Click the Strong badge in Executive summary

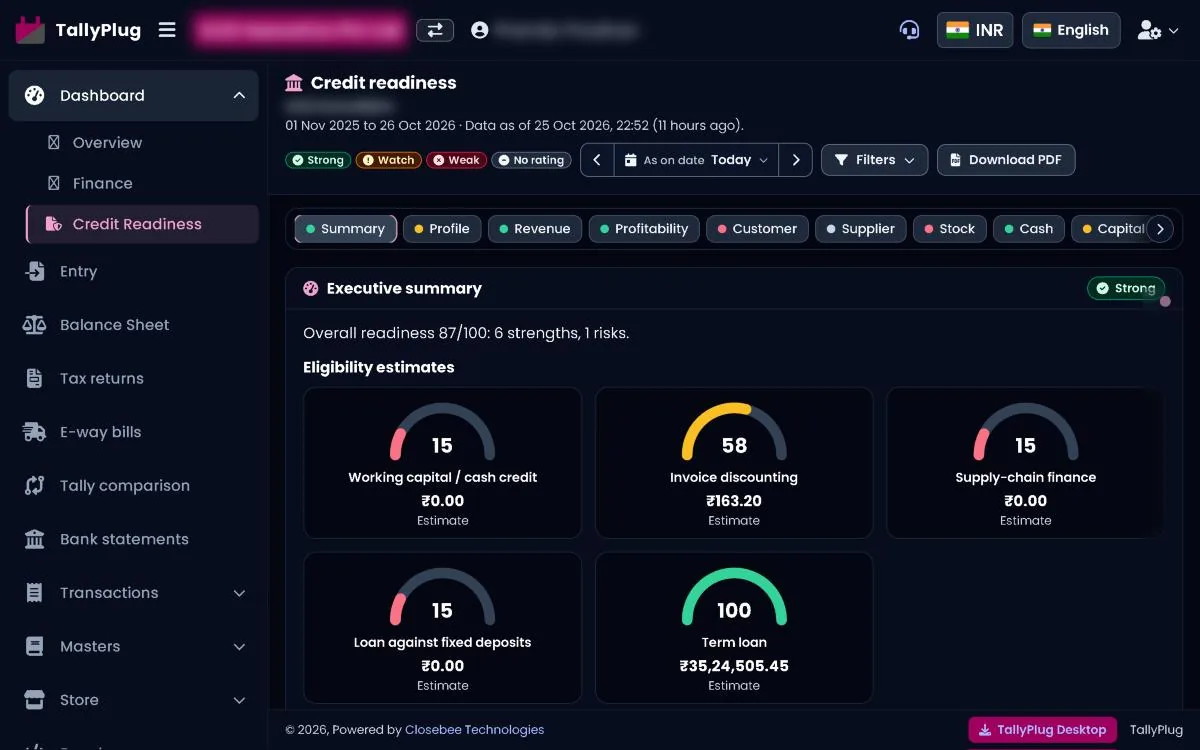tap(1126, 288)
